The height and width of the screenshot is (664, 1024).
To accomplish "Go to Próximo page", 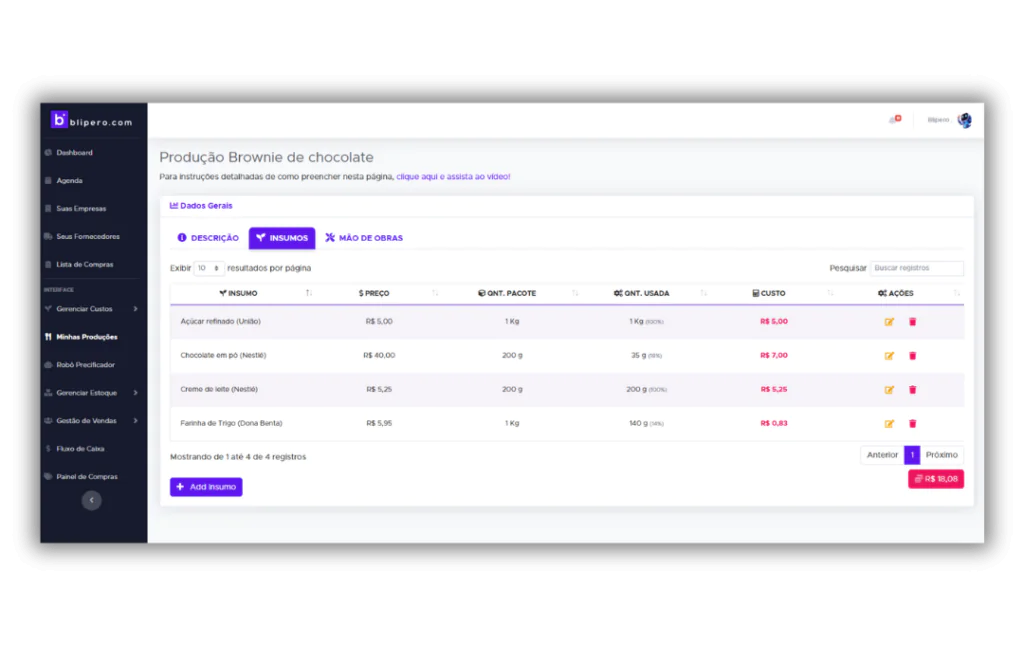I will 941,455.
